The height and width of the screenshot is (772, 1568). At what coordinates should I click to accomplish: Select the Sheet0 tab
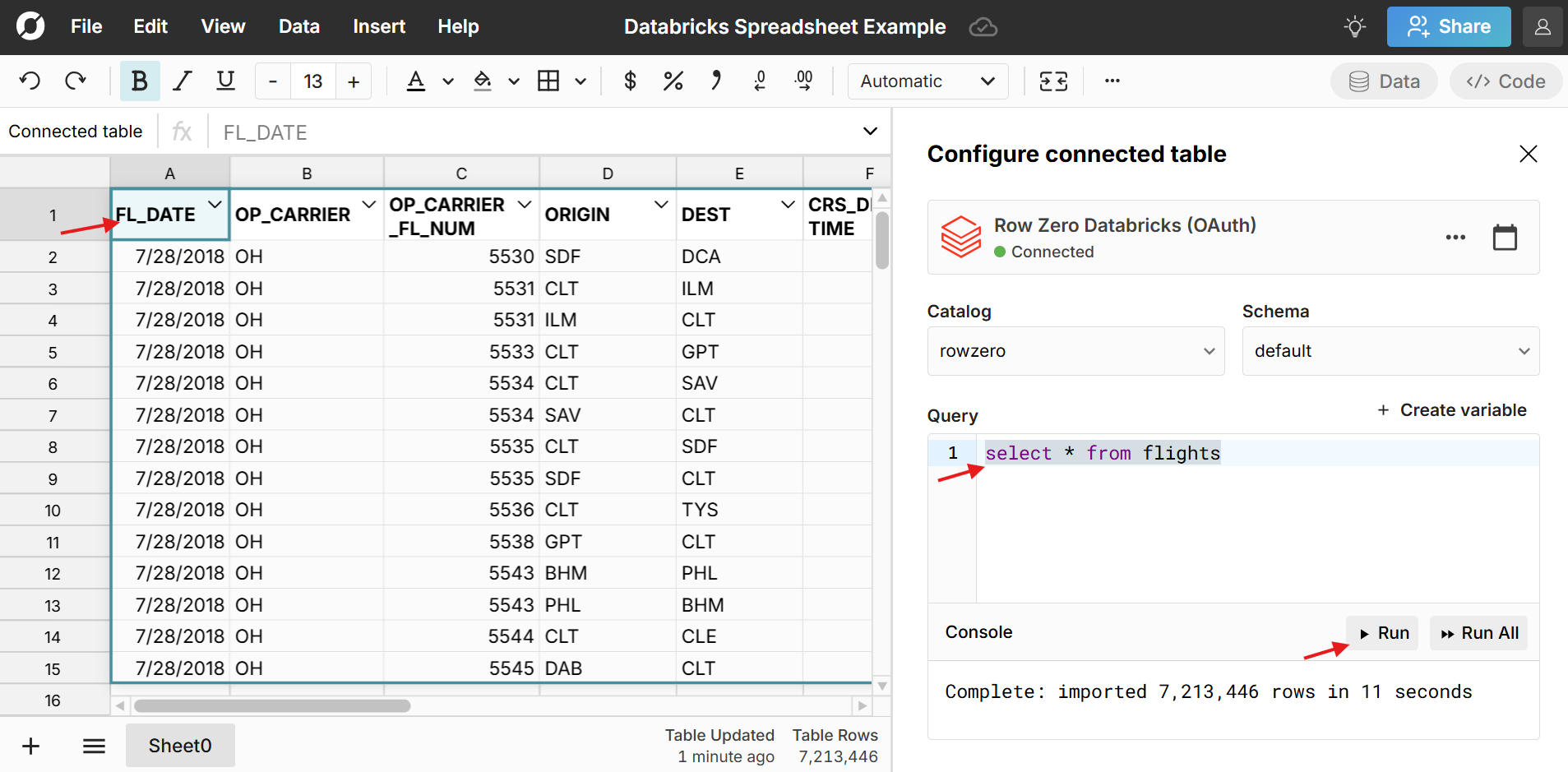[x=180, y=745]
